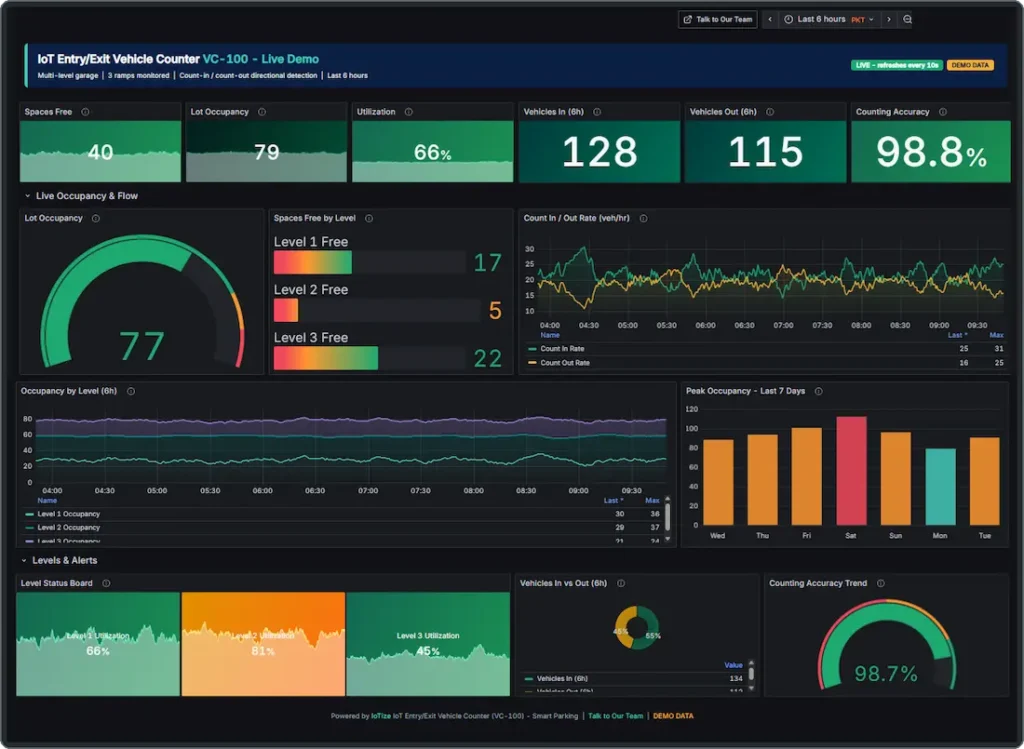The width and height of the screenshot is (1024, 749).
Task: Show Counting Accuracy panel description icon
Action: [x=943, y=112]
